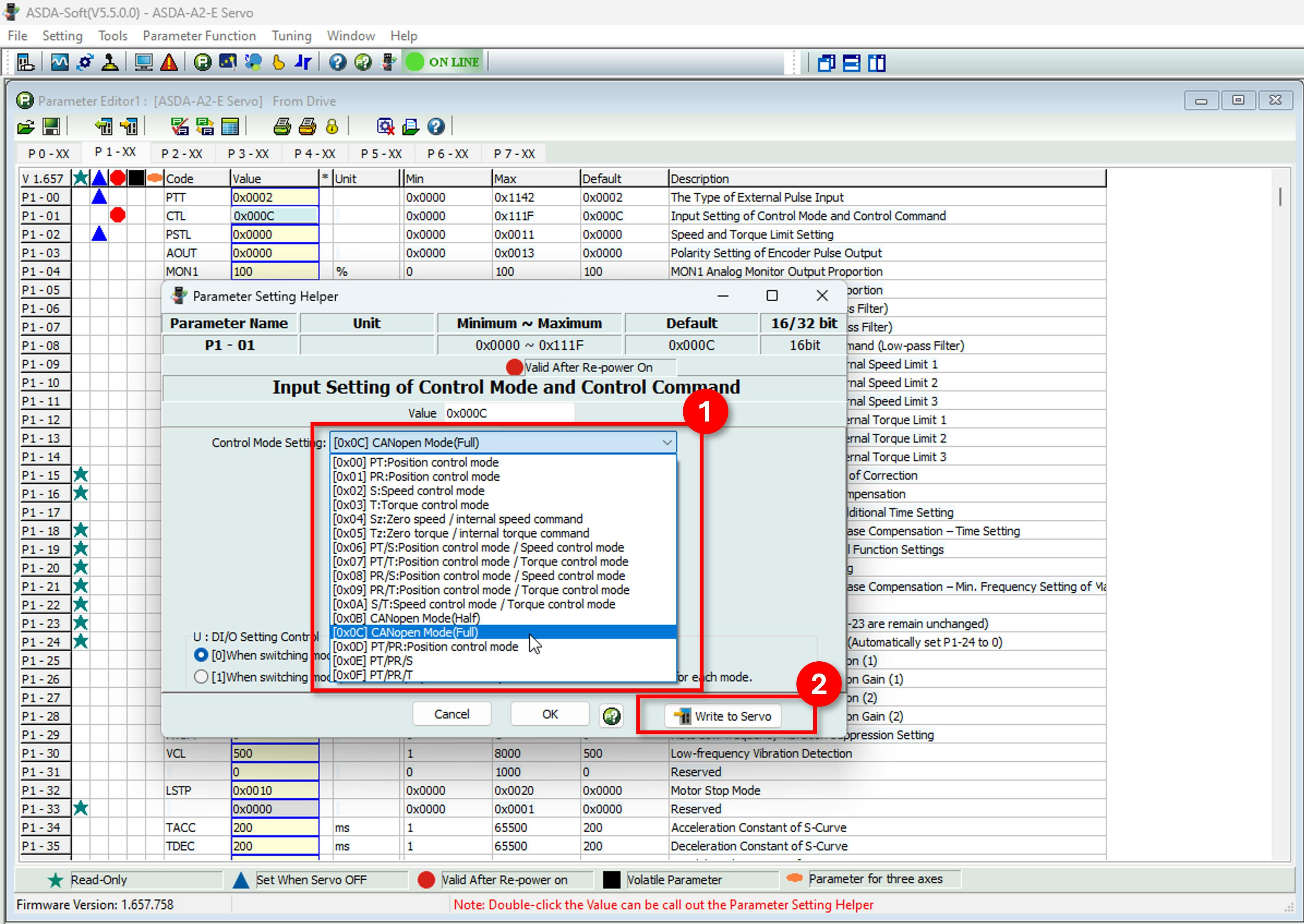Switch to the P 5 - XX tab

pos(381,153)
